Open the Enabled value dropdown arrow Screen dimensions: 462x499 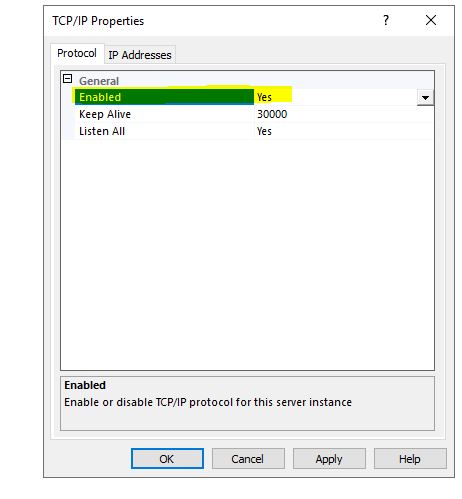click(x=425, y=98)
